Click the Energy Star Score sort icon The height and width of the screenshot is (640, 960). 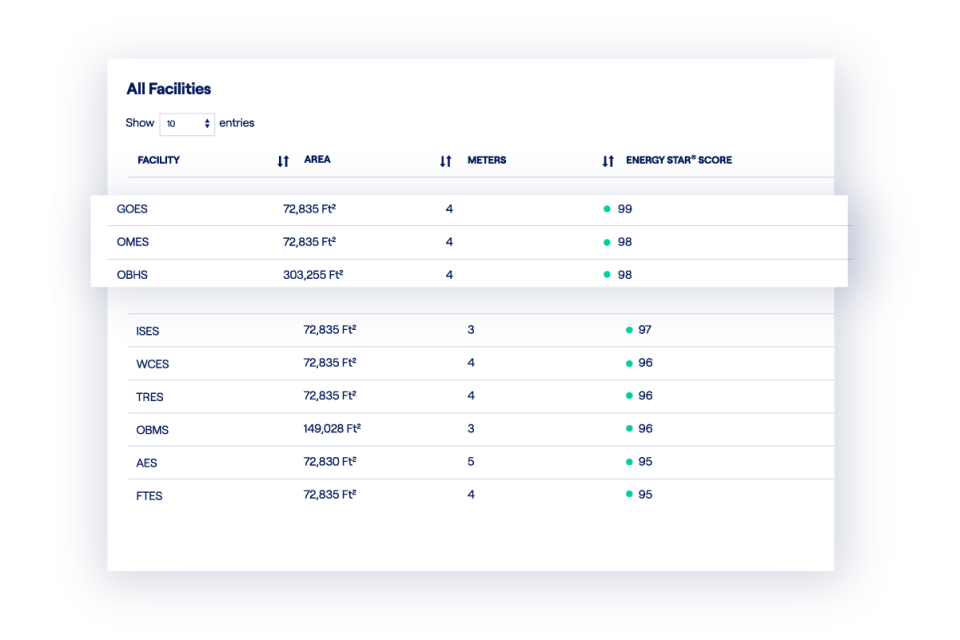click(608, 159)
